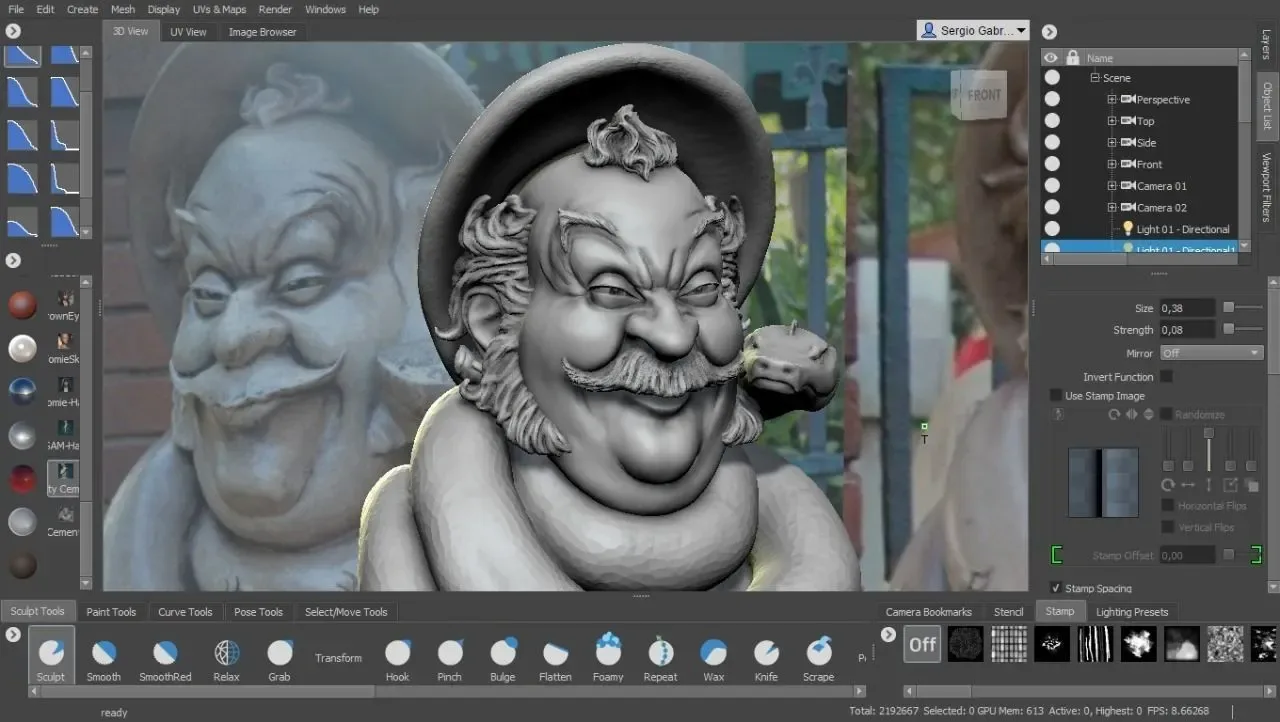Open the Camera Bookmarks tab
The width and height of the screenshot is (1280, 722).
click(928, 612)
